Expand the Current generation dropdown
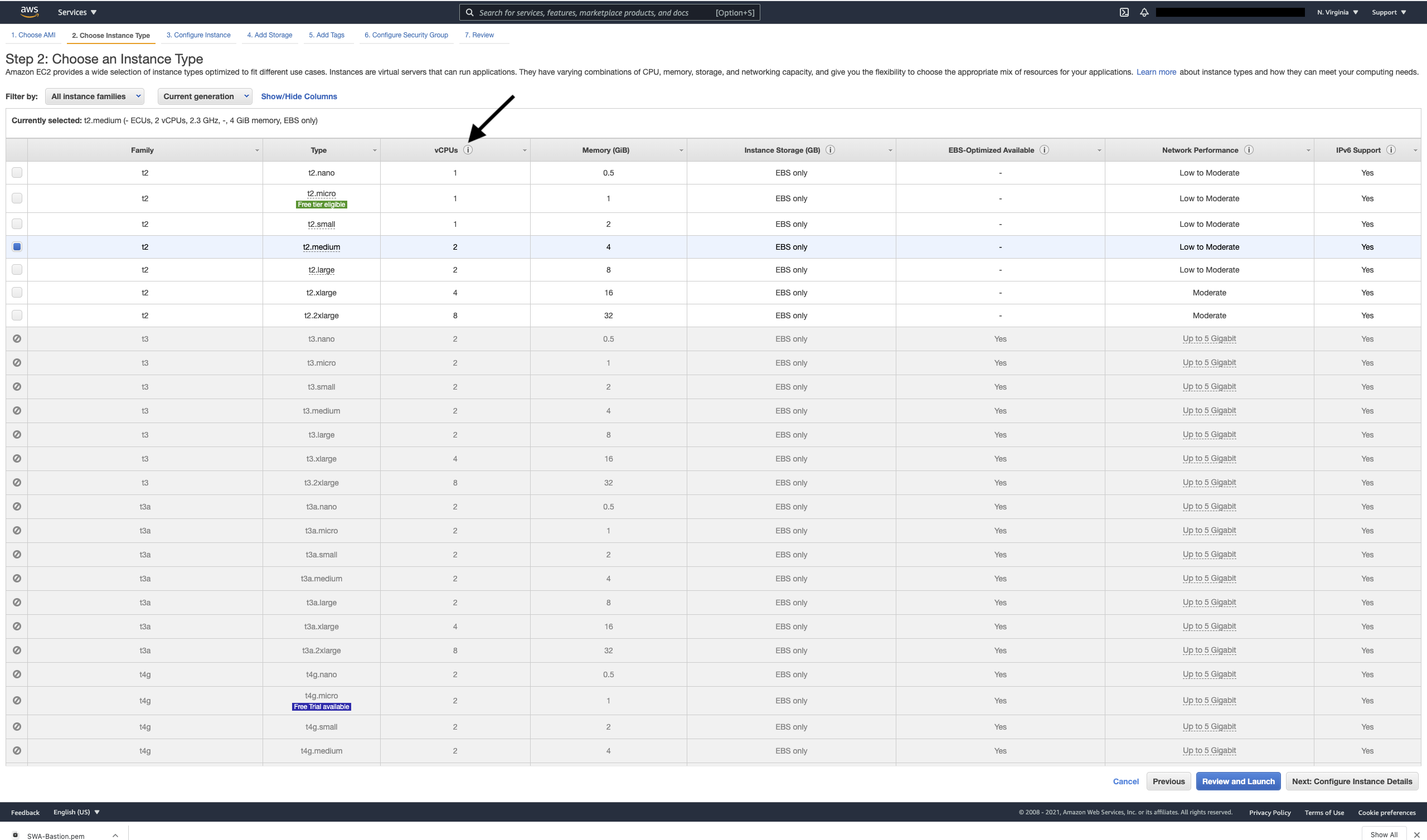 click(205, 96)
